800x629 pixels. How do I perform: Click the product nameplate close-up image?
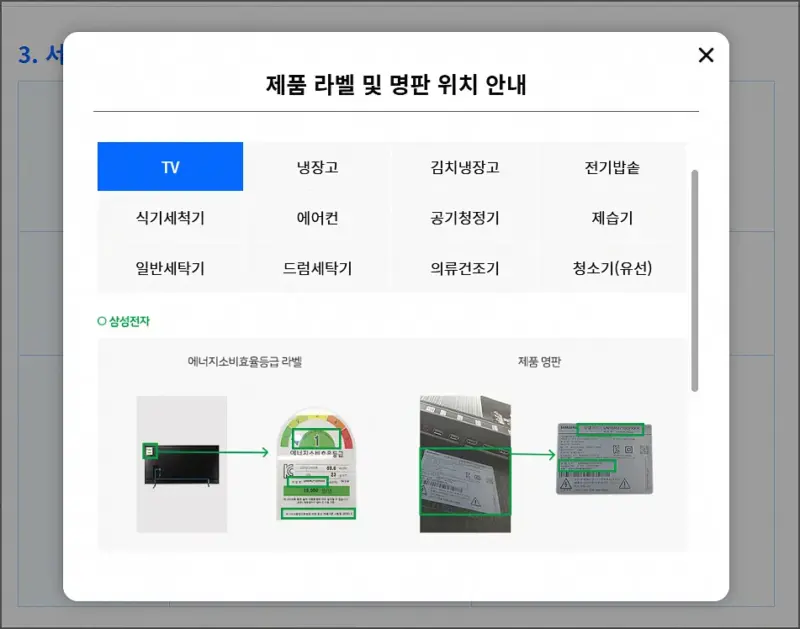pos(605,458)
